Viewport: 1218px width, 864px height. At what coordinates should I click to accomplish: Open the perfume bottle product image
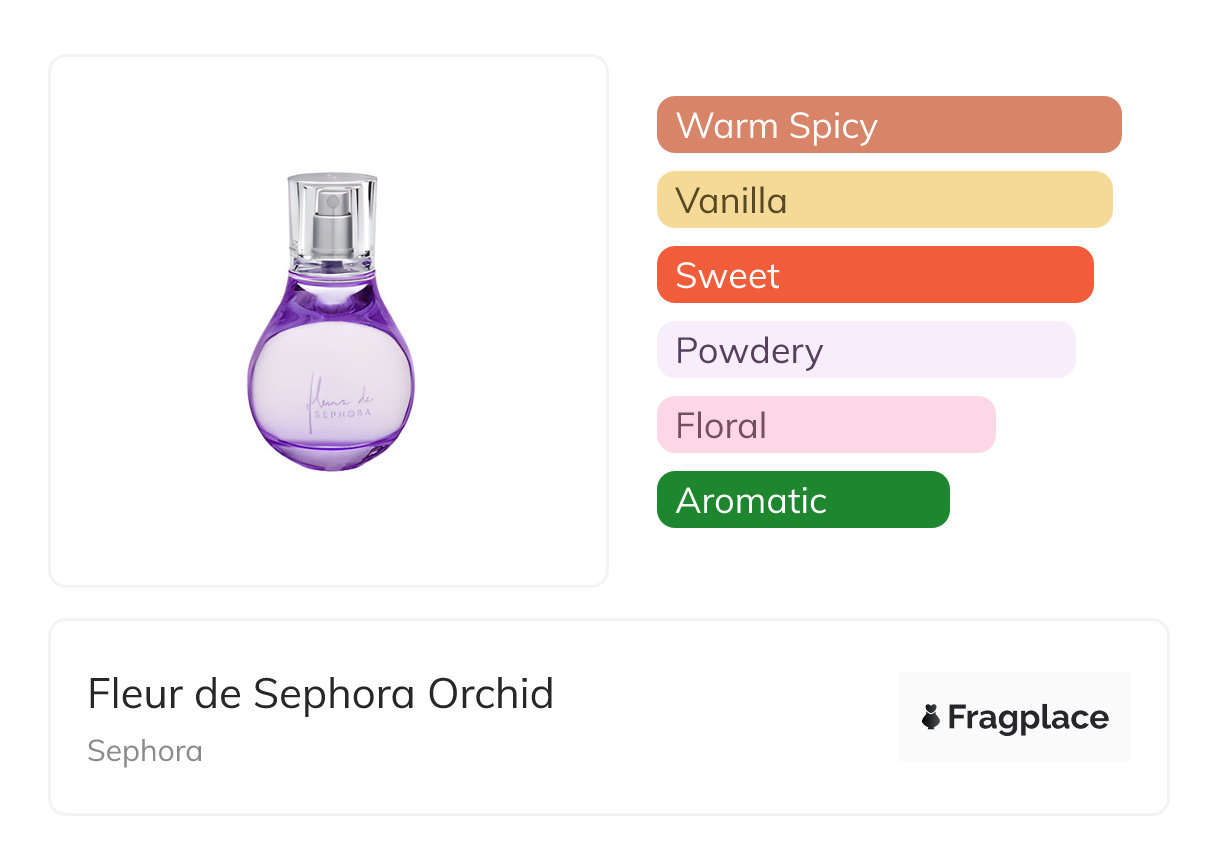(x=329, y=320)
